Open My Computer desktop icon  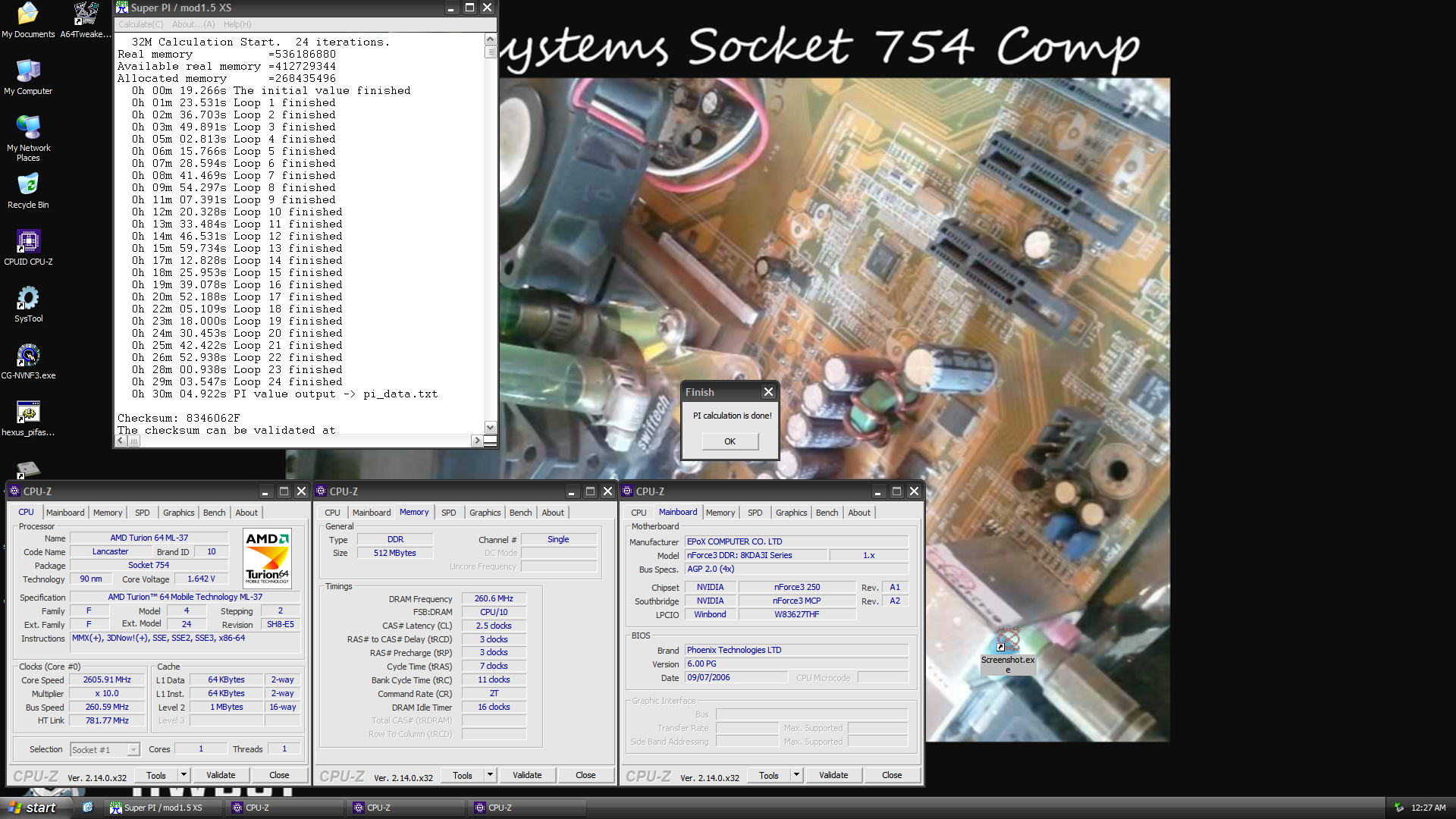28,77
